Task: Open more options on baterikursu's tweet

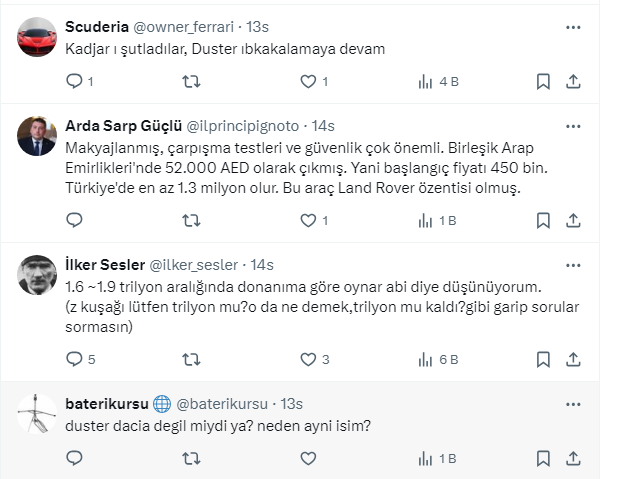Action: pyautogui.click(x=573, y=404)
